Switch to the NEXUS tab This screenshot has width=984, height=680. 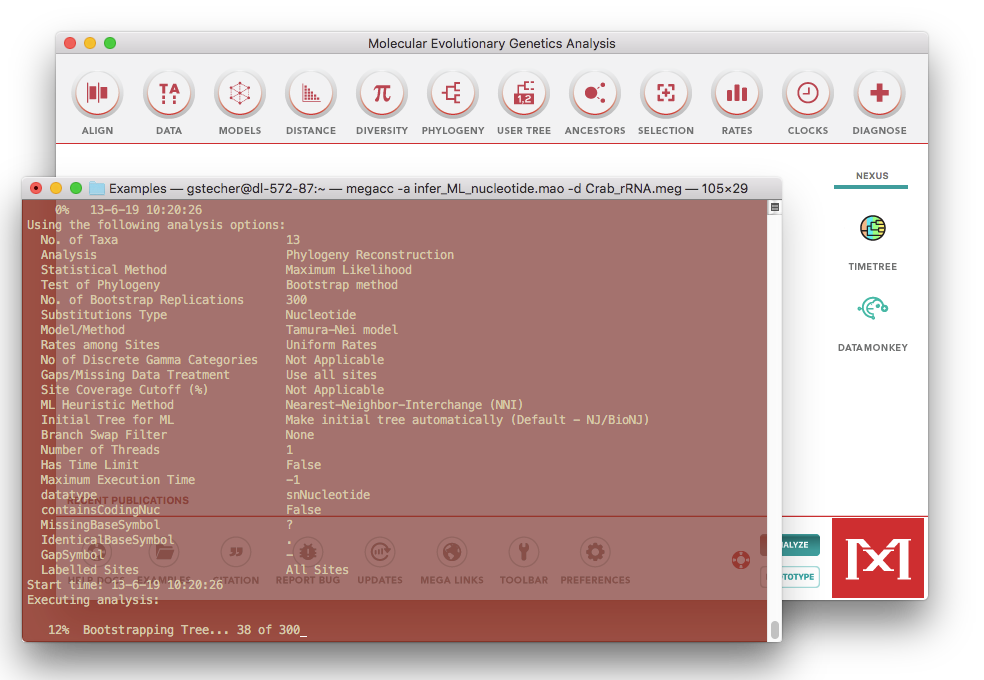click(872, 176)
